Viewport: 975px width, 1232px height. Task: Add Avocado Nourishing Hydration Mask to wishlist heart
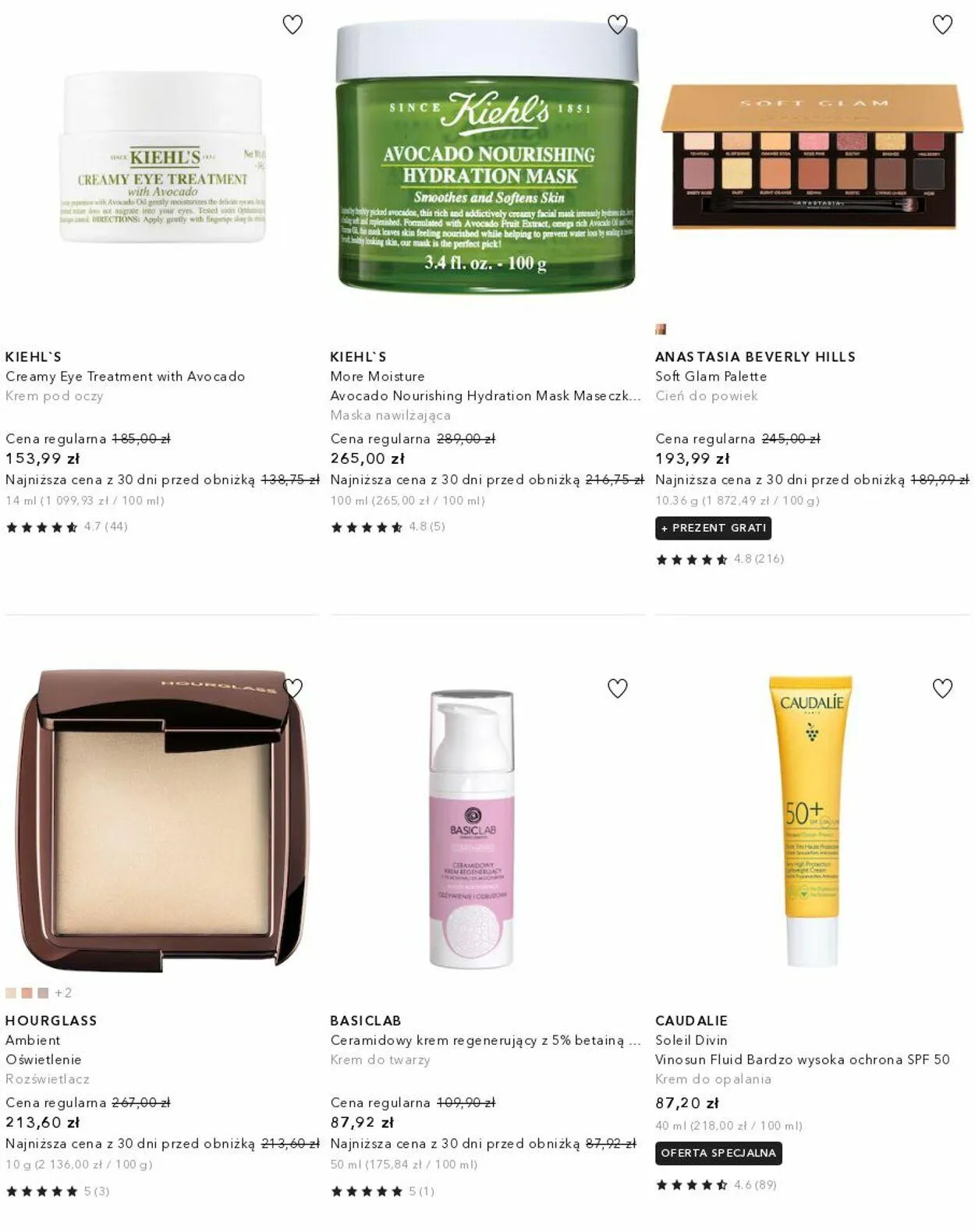[617, 25]
